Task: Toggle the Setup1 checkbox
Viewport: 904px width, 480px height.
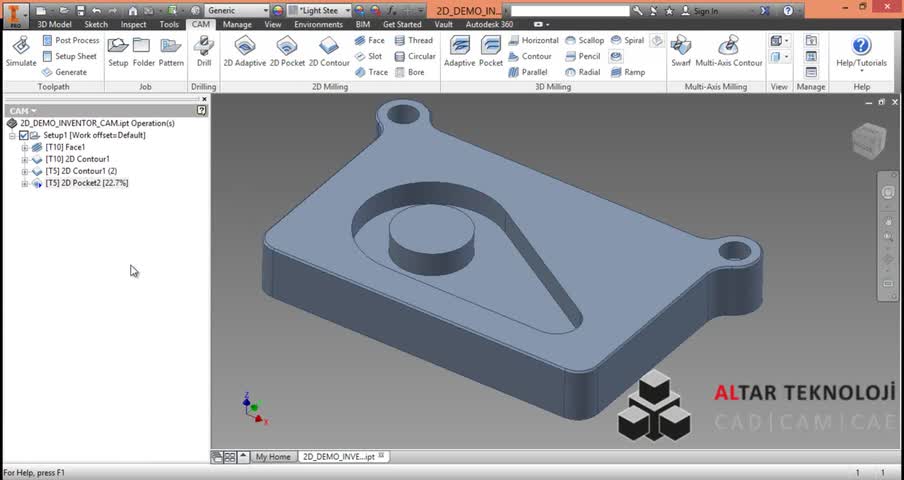Action: tap(24, 135)
